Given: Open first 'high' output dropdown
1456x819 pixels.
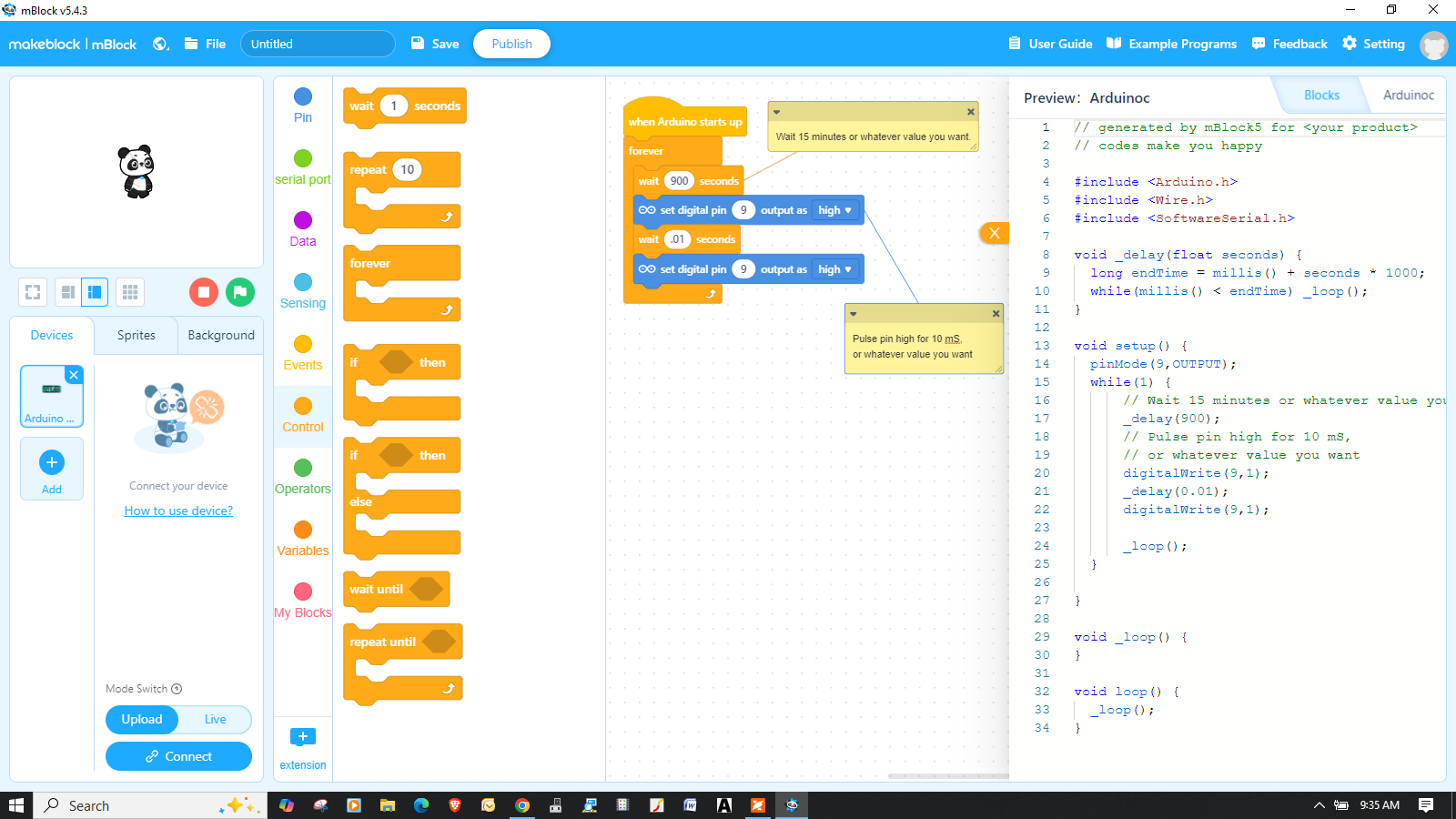Looking at the screenshot, I should 835,210.
